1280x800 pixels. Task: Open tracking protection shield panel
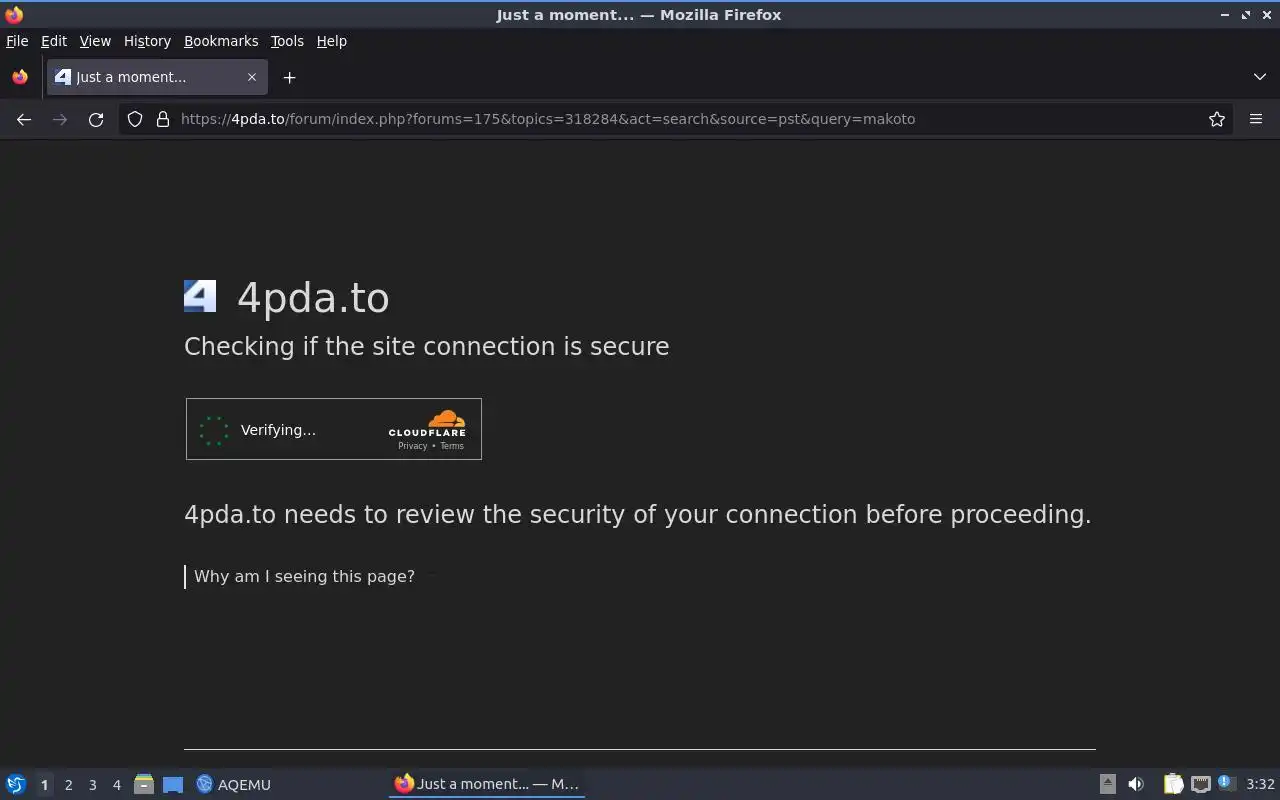pyautogui.click(x=135, y=119)
